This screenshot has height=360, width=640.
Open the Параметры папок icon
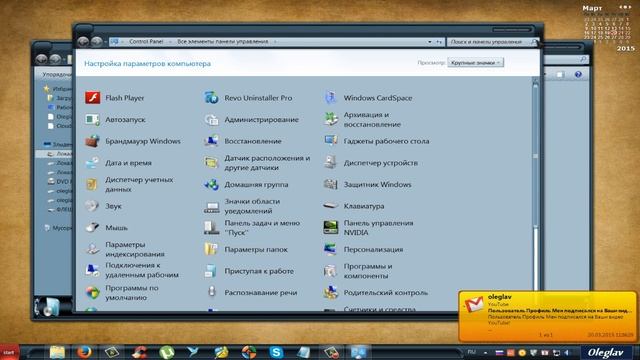(211, 249)
